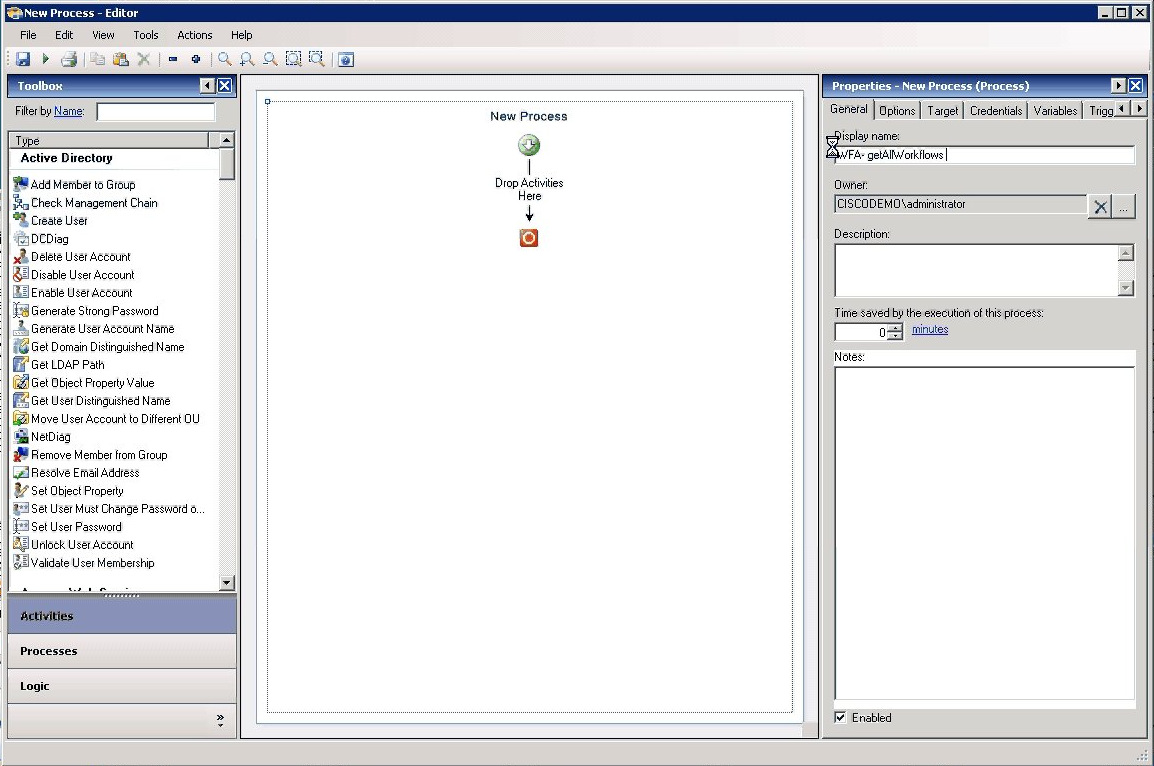The image size is (1154, 766).
Task: Open the View menu
Action: pyautogui.click(x=103, y=35)
